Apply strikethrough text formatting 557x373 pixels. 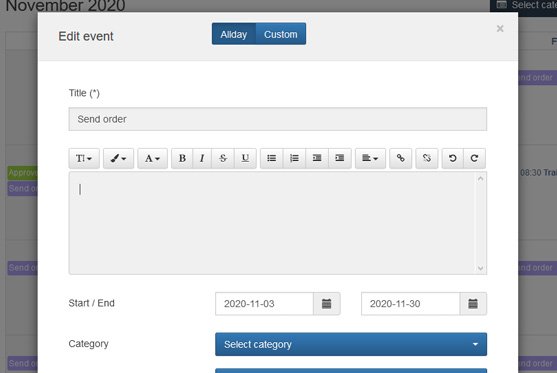pyautogui.click(x=223, y=158)
